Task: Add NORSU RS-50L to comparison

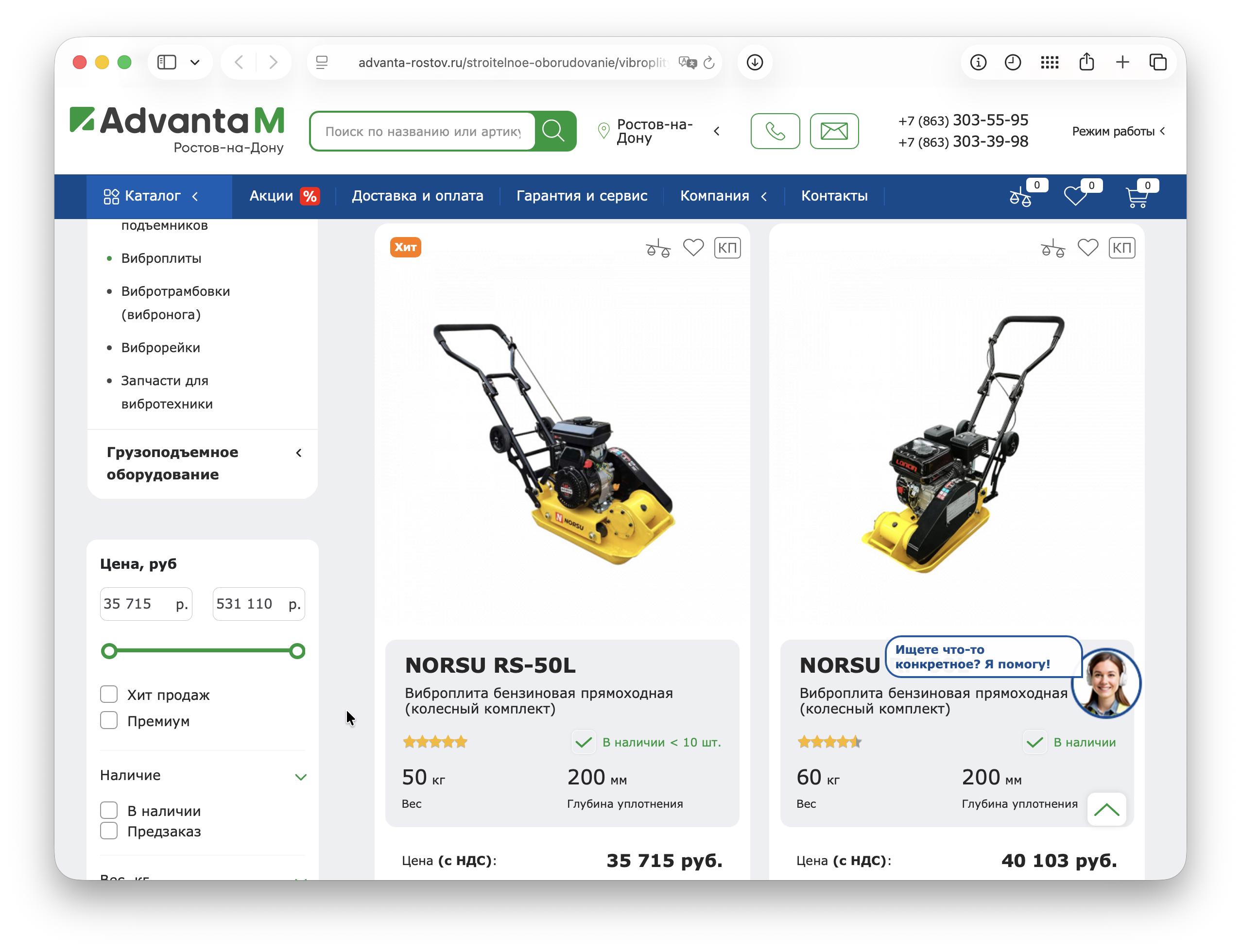Action: [x=658, y=248]
